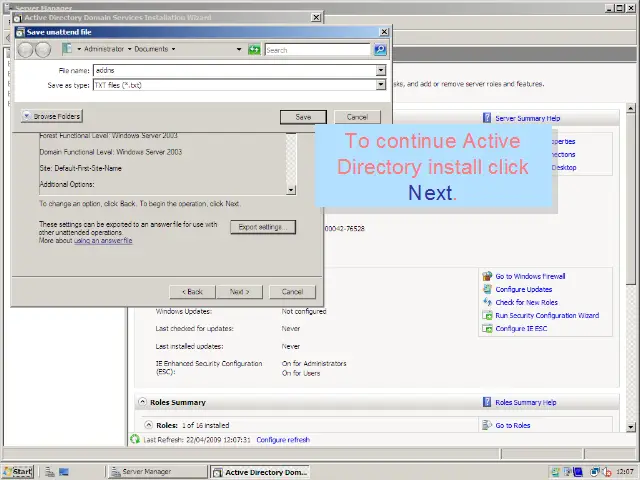Image resolution: width=640 pixels, height=480 pixels.
Task: Open the Roles Summary Help link
Action: tap(526, 402)
